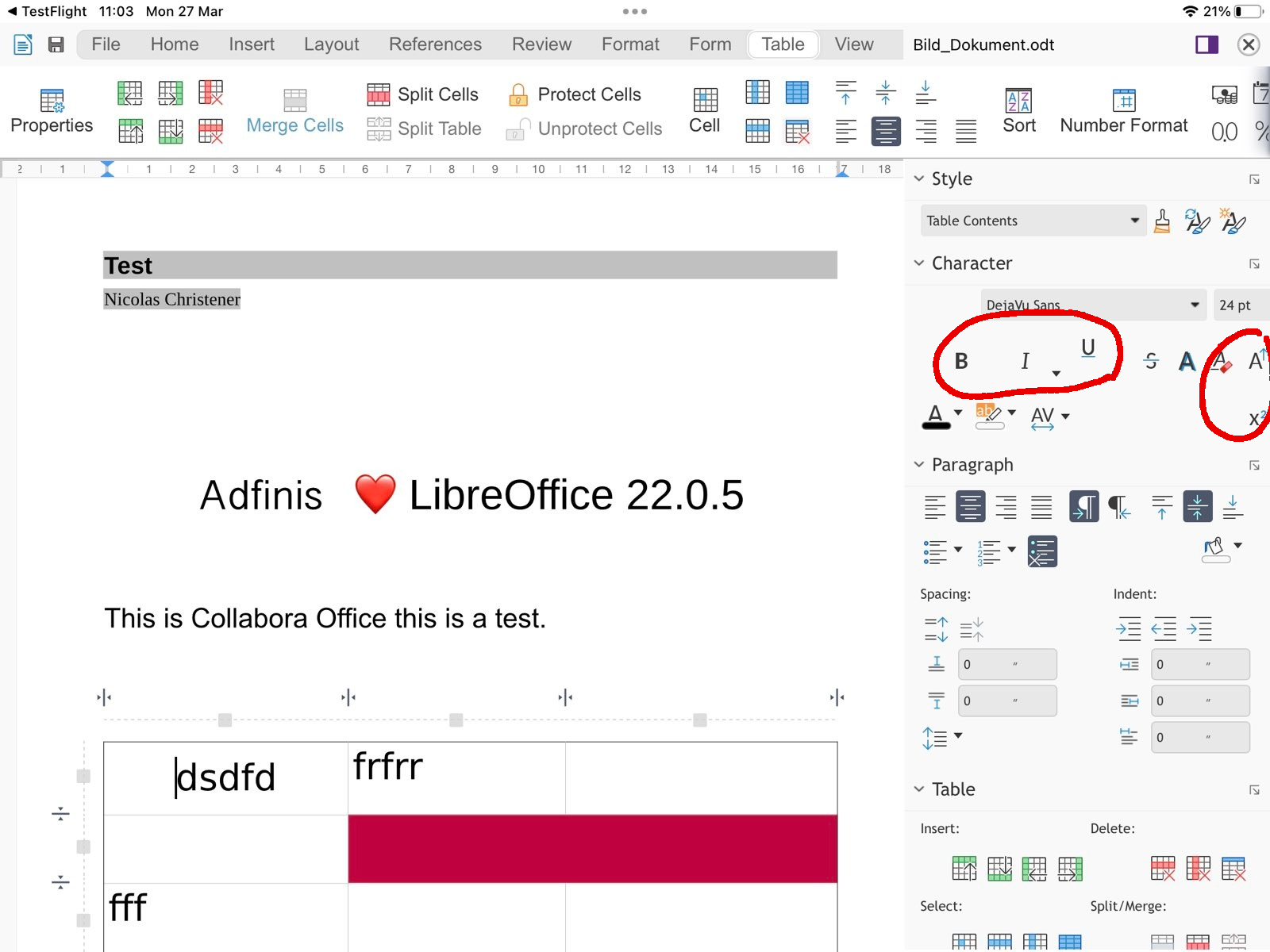This screenshot has height=952, width=1270.
Task: Activate Protect Cells
Action: click(x=576, y=94)
